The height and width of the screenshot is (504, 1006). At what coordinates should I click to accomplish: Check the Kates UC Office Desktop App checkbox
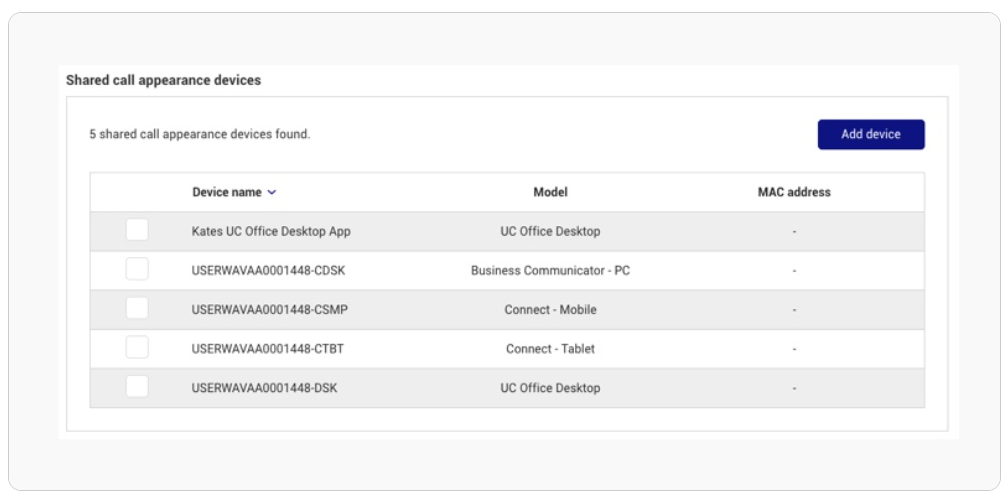(x=137, y=230)
